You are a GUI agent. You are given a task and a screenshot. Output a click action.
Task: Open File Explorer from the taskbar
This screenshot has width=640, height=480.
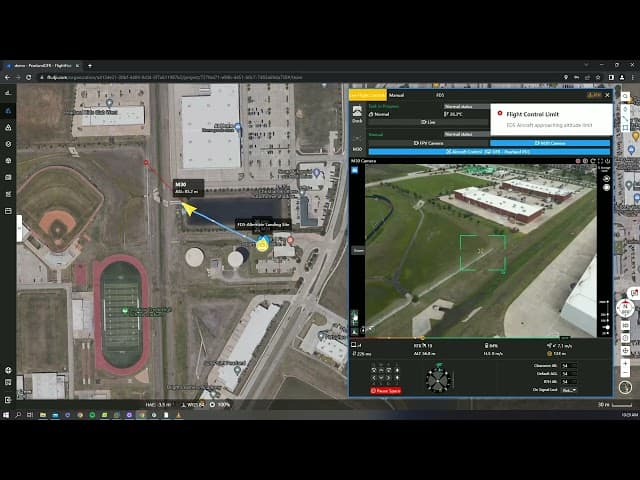[x=42, y=415]
